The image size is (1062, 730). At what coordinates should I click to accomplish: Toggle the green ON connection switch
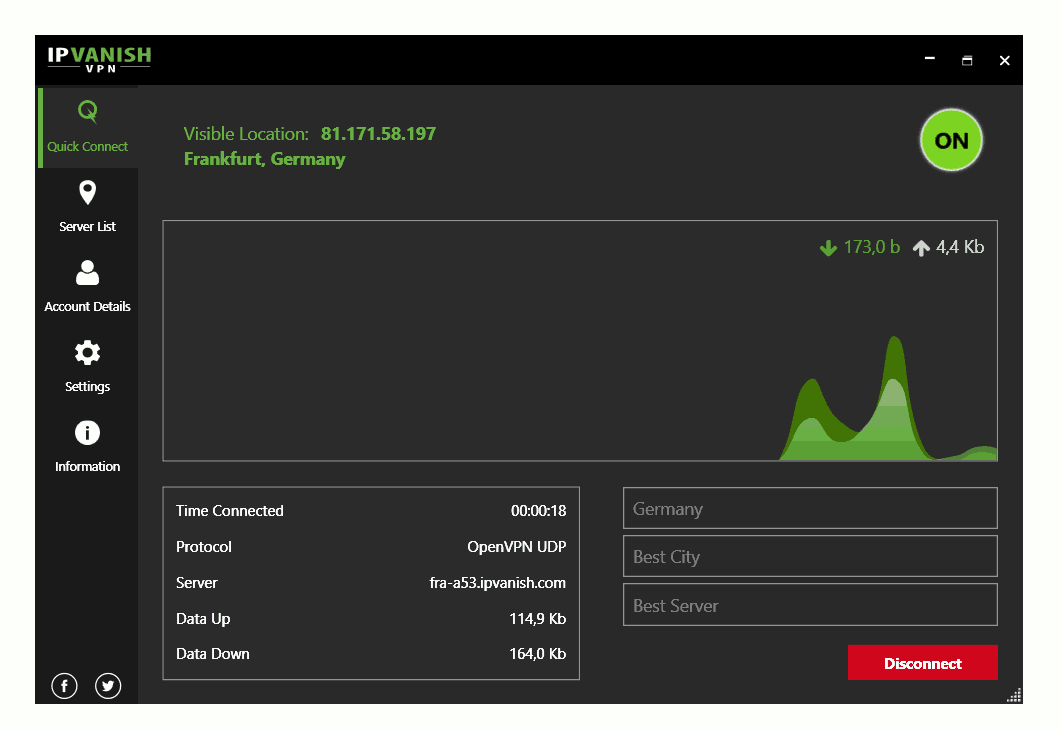click(951, 140)
